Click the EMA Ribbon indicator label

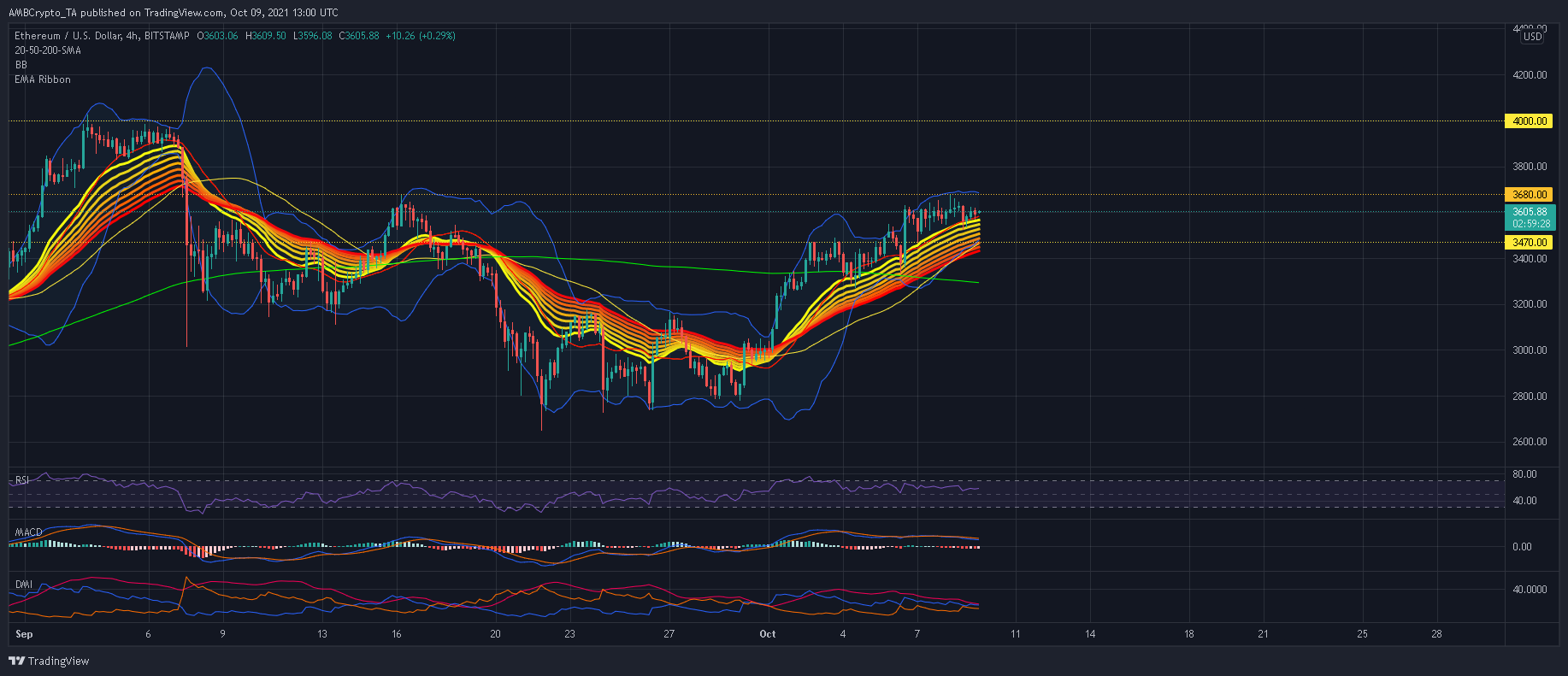coord(43,79)
